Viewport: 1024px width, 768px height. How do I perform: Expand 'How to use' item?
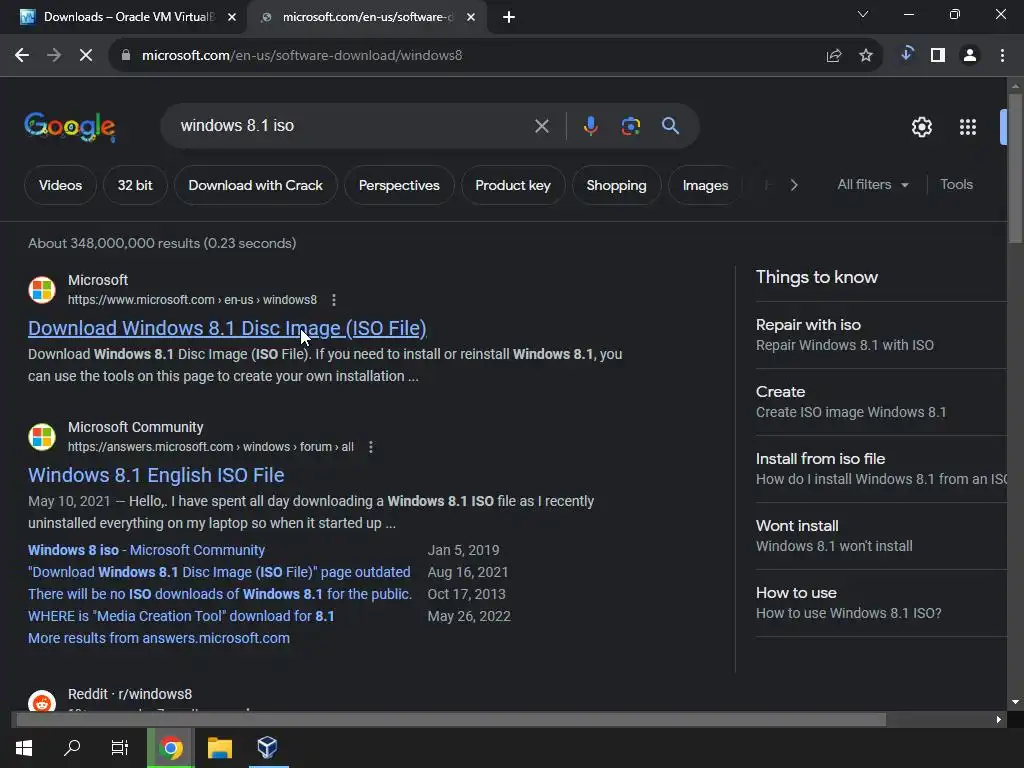pos(881,603)
